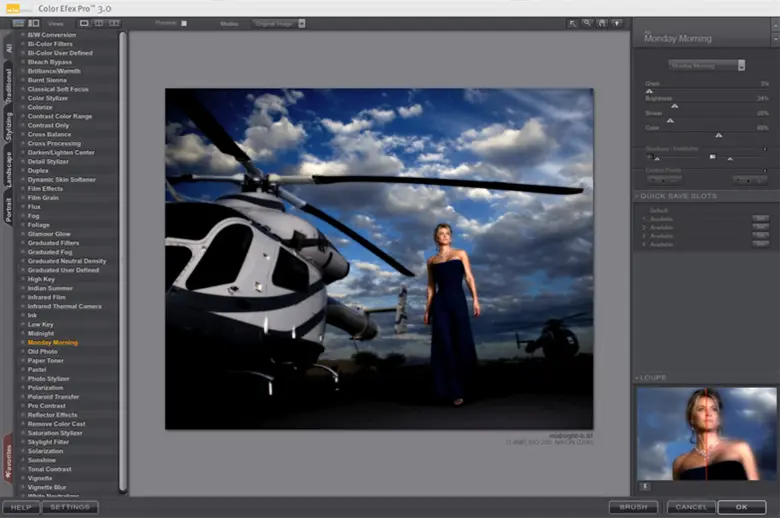
Task: Click favorite marker beside Old Photo filter
Action: click(23, 351)
